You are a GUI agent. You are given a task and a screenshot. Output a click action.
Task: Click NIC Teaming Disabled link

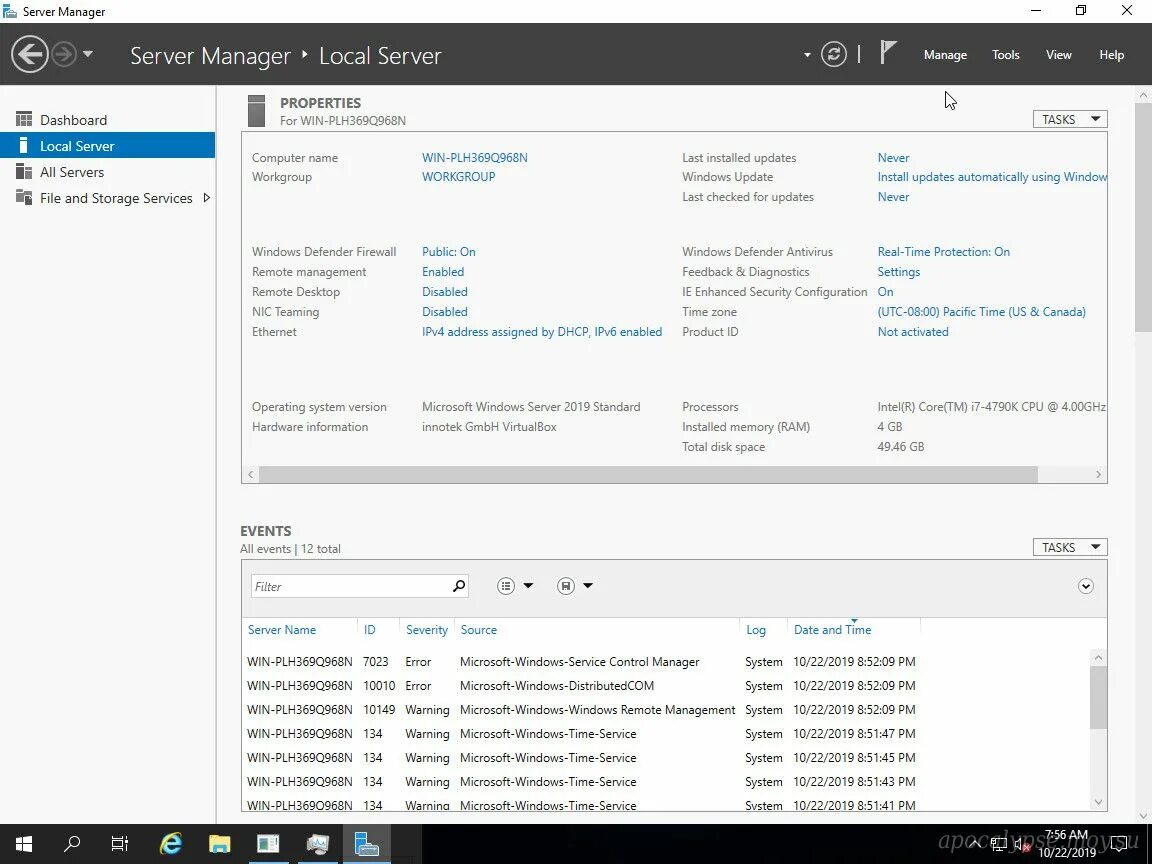point(444,312)
